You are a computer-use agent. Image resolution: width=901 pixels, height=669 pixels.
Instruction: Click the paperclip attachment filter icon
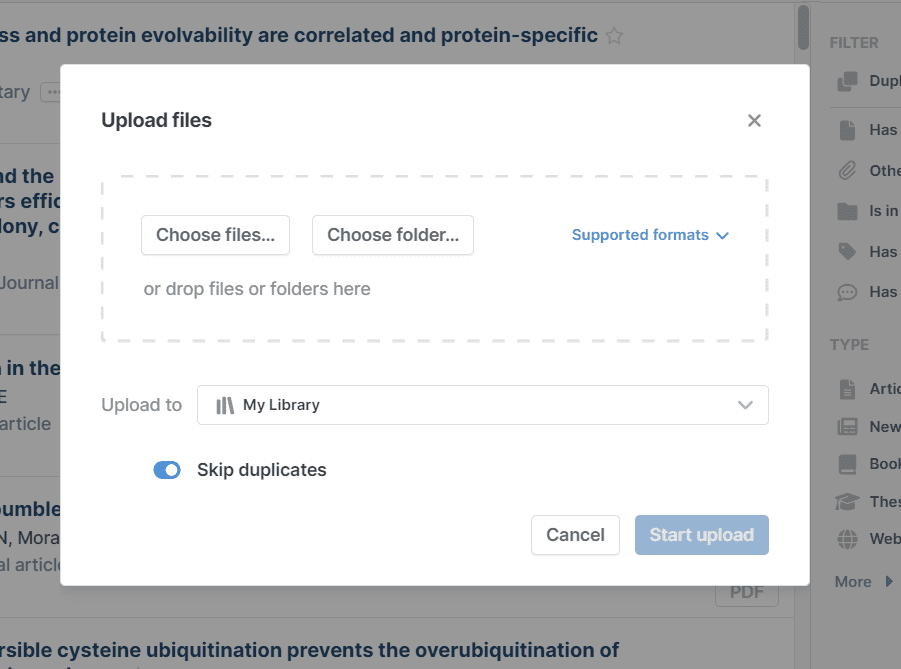pyautogui.click(x=847, y=171)
